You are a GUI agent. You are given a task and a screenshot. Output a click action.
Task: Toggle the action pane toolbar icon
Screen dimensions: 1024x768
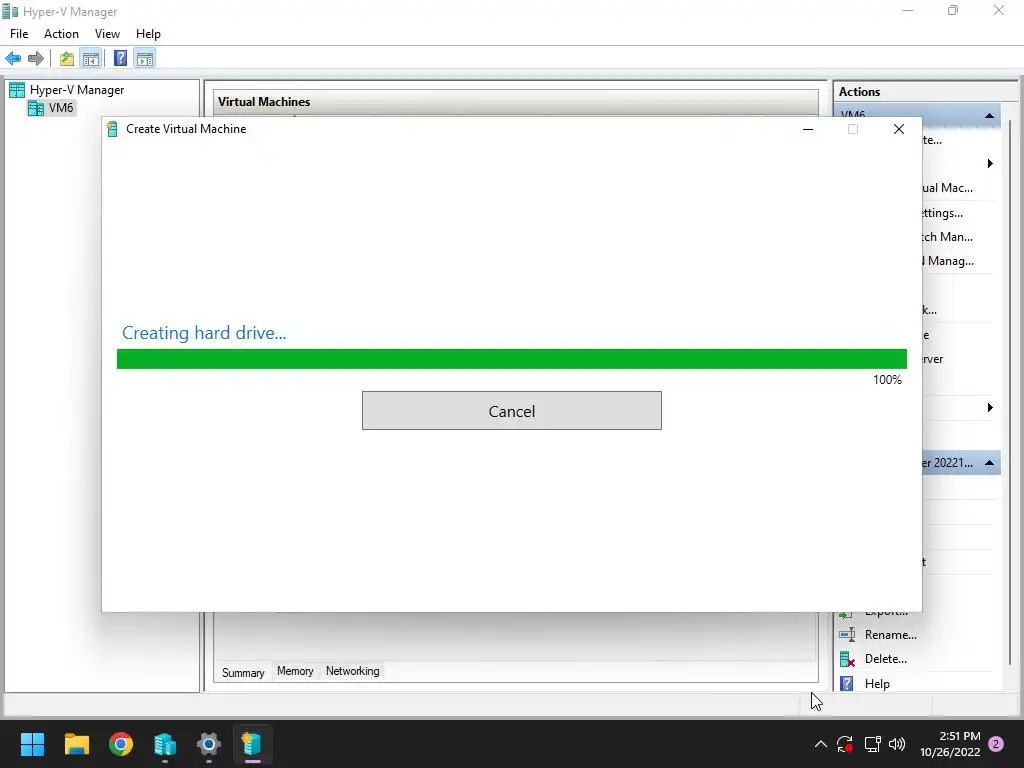tap(145, 59)
